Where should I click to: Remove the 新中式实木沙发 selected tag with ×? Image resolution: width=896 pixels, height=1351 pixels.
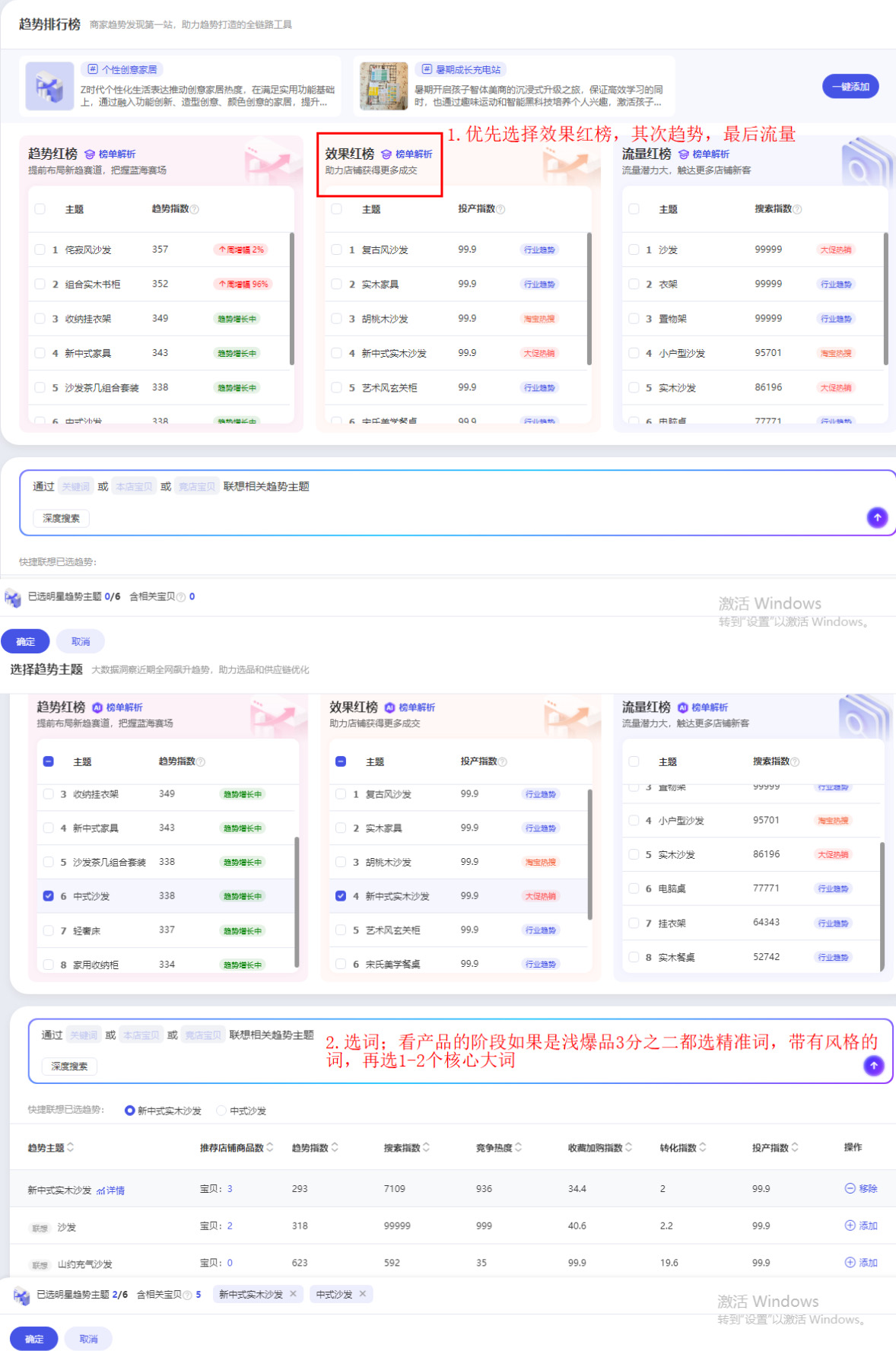click(294, 1293)
